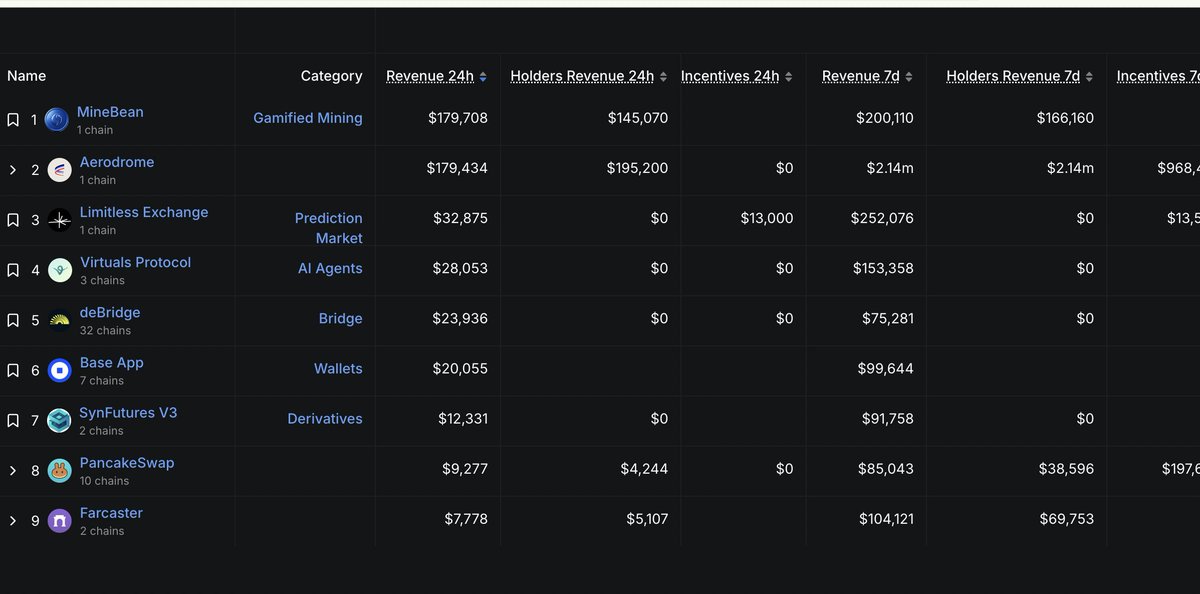Toggle bookmark for deBridge
Image resolution: width=1200 pixels, height=594 pixels.
13,320
